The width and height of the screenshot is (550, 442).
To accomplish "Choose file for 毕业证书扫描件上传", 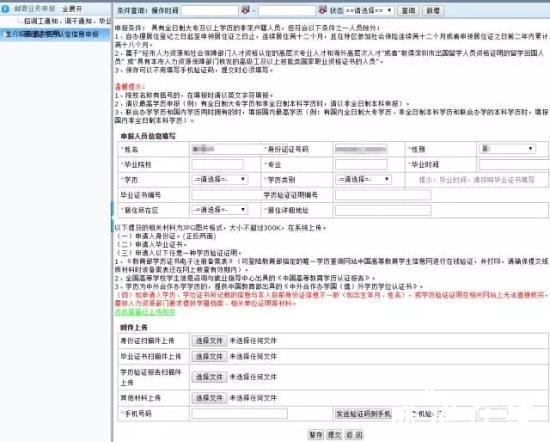I will coord(209,356).
